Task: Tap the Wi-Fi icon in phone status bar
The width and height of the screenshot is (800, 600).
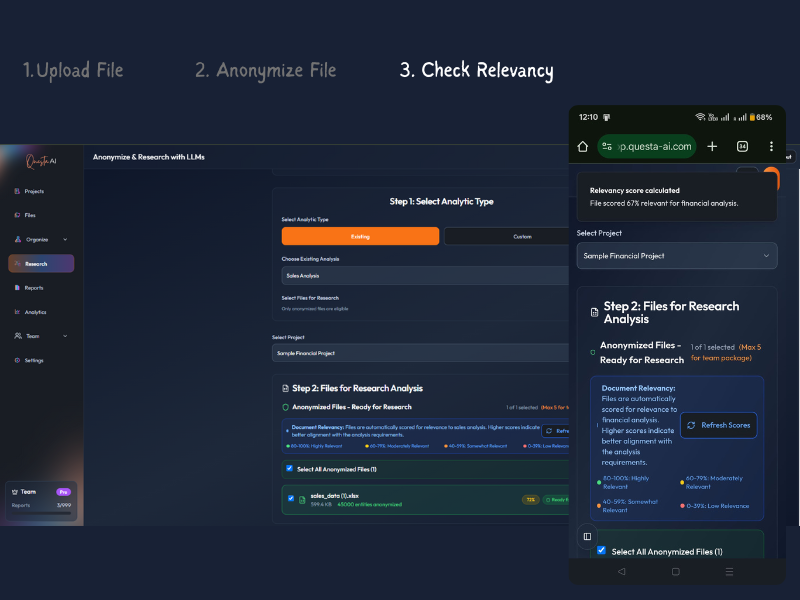Action: [700, 117]
